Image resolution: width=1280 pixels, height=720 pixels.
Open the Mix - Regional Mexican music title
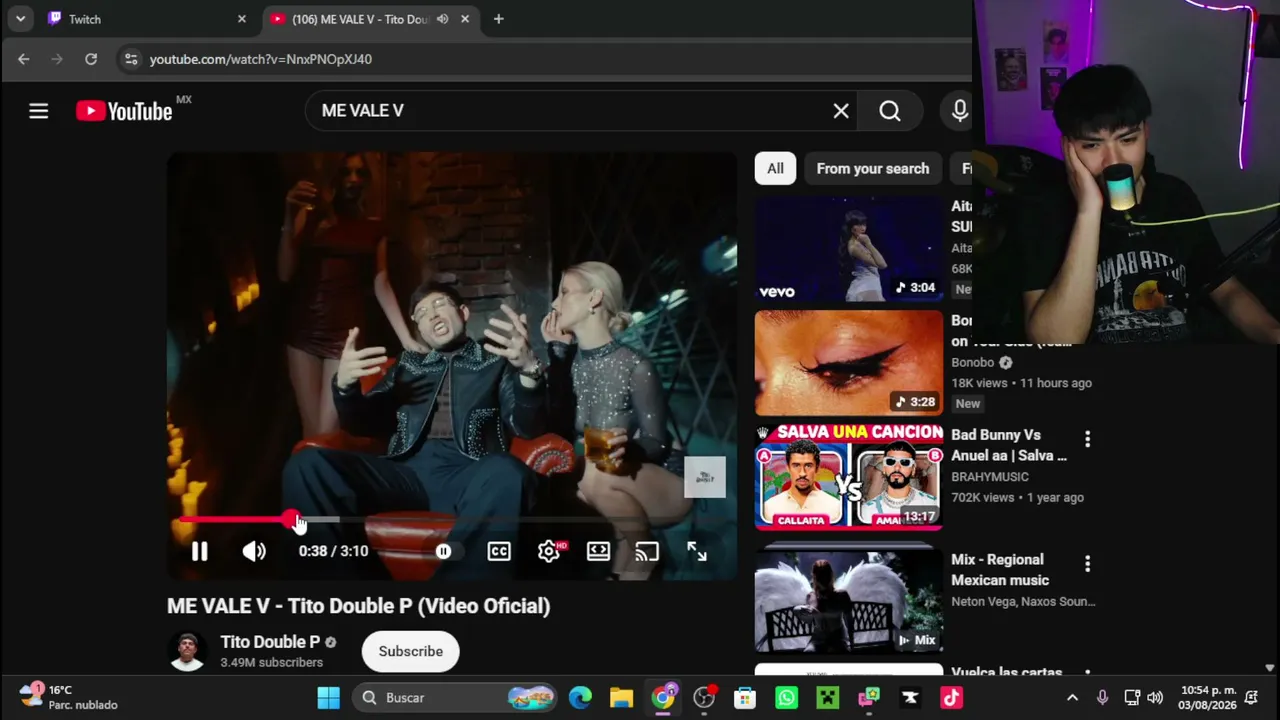(1000, 570)
